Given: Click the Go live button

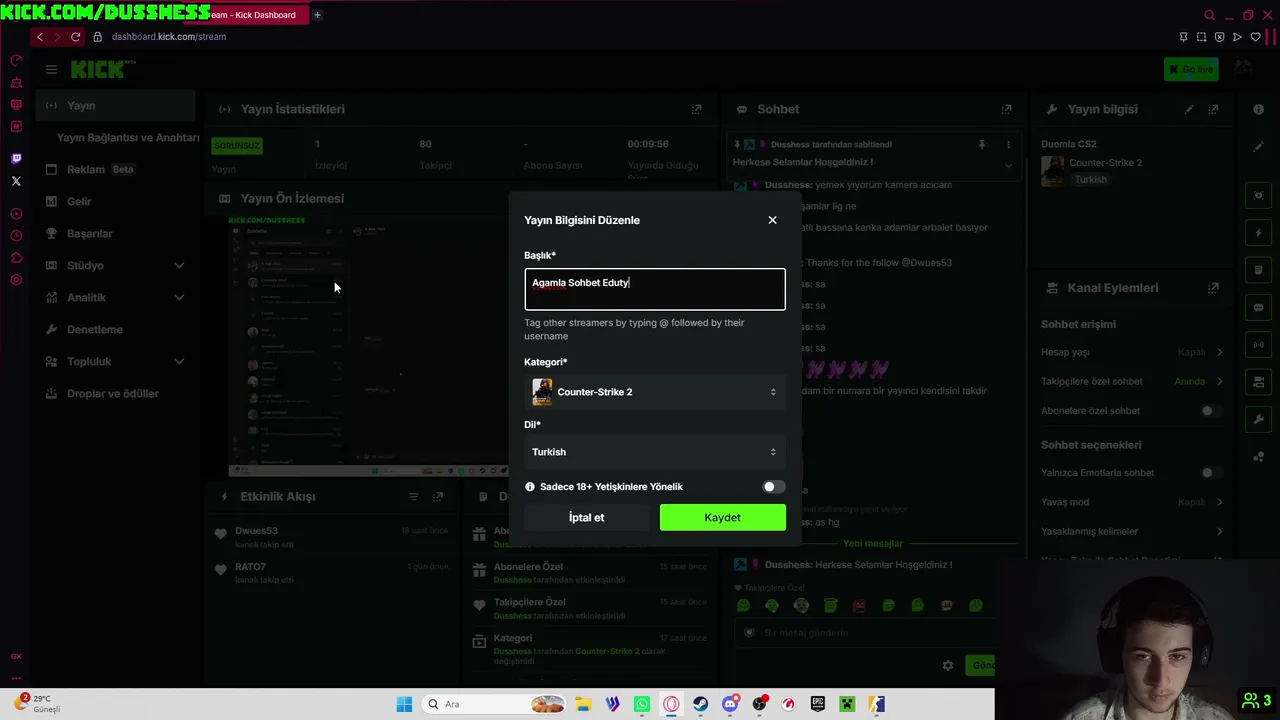Looking at the screenshot, I should click(1190, 69).
